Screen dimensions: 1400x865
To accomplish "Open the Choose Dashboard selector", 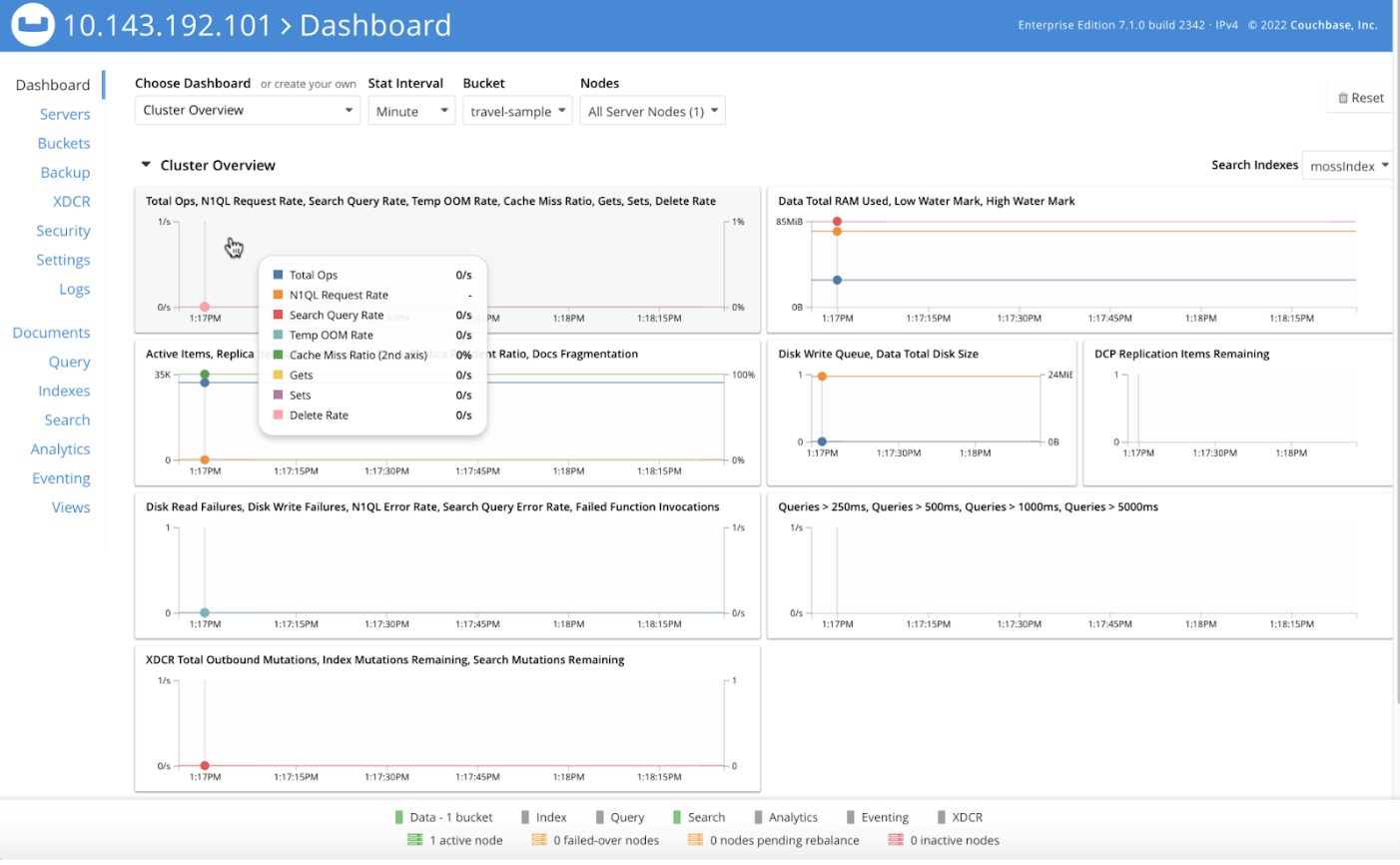I will pyautogui.click(x=246, y=110).
